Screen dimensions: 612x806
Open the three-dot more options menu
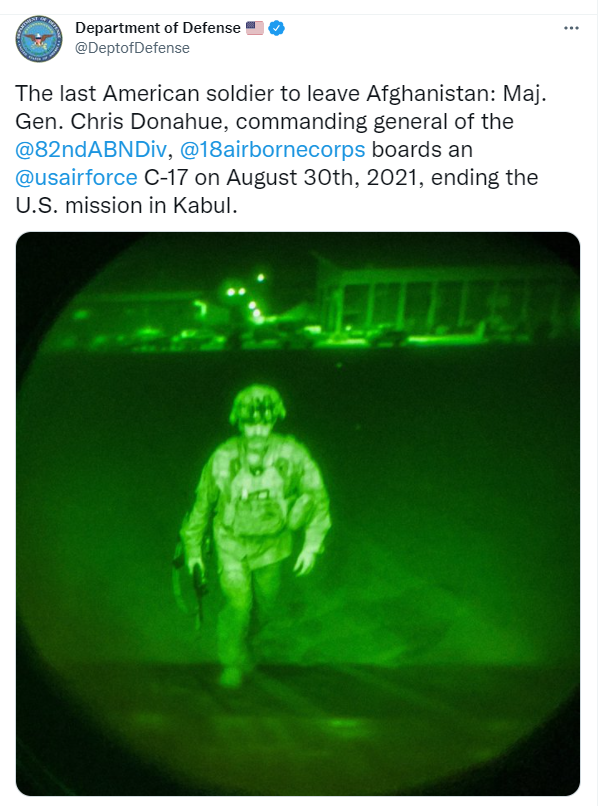pyautogui.click(x=571, y=28)
